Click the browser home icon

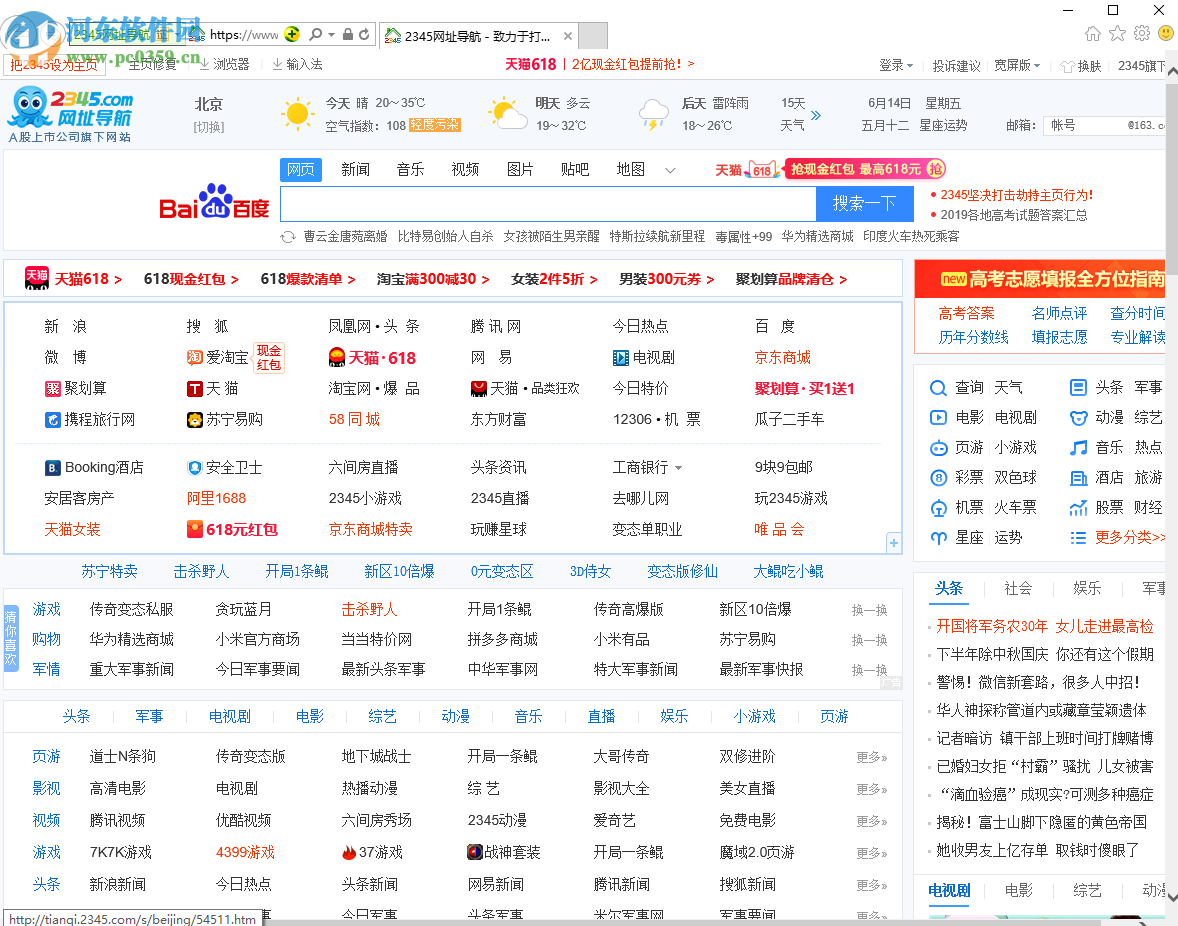tap(1094, 33)
